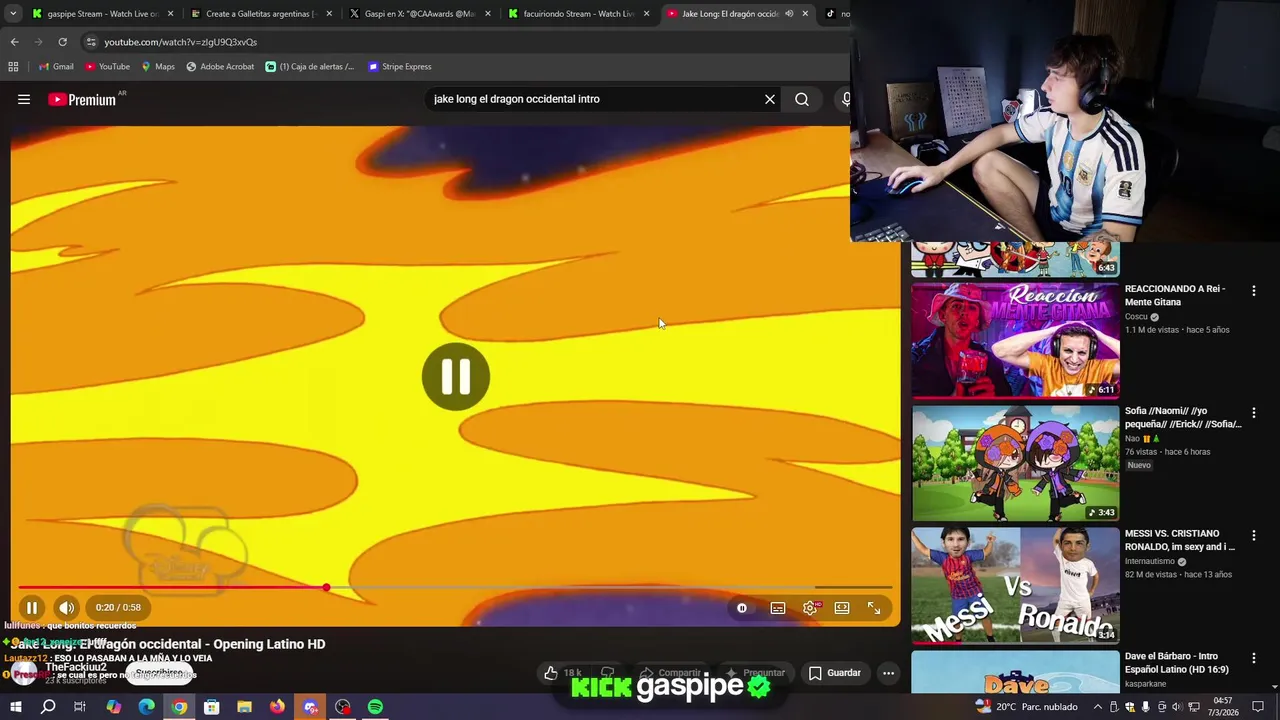
Task: Open 'MESSI VS. CRISTIANO RONALDO' title link
Action: 1180,540
